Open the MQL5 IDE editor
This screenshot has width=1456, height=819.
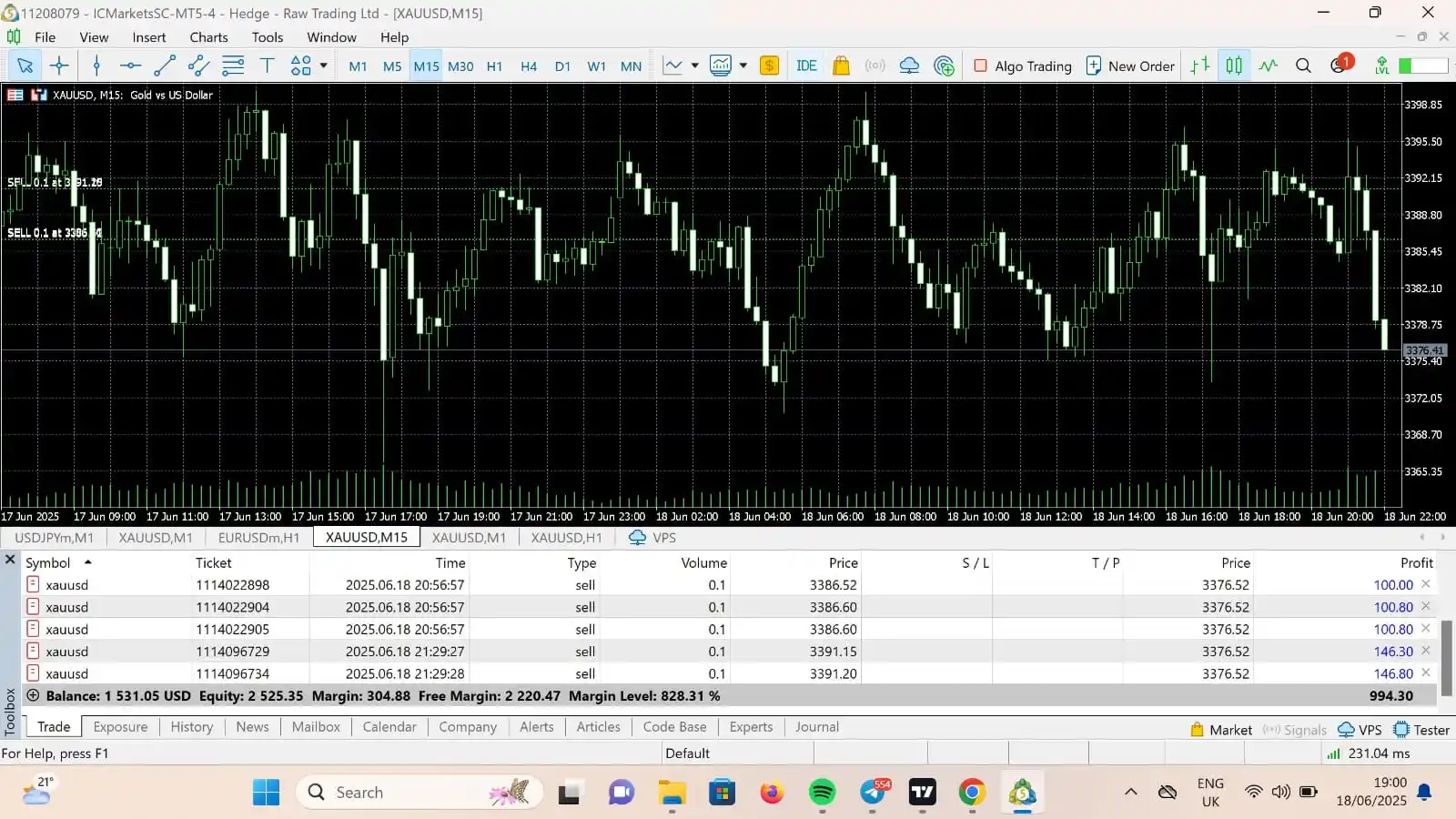(x=806, y=66)
